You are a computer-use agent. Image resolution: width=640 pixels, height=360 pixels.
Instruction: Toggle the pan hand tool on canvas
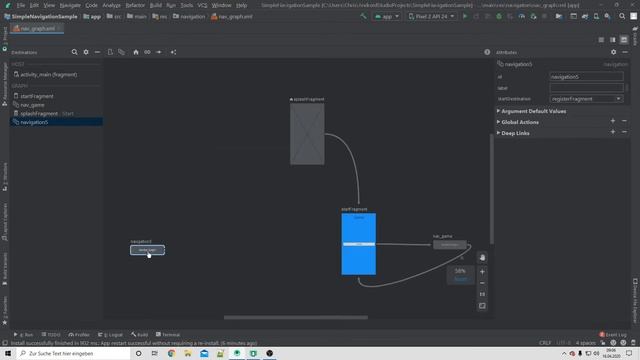click(x=482, y=258)
